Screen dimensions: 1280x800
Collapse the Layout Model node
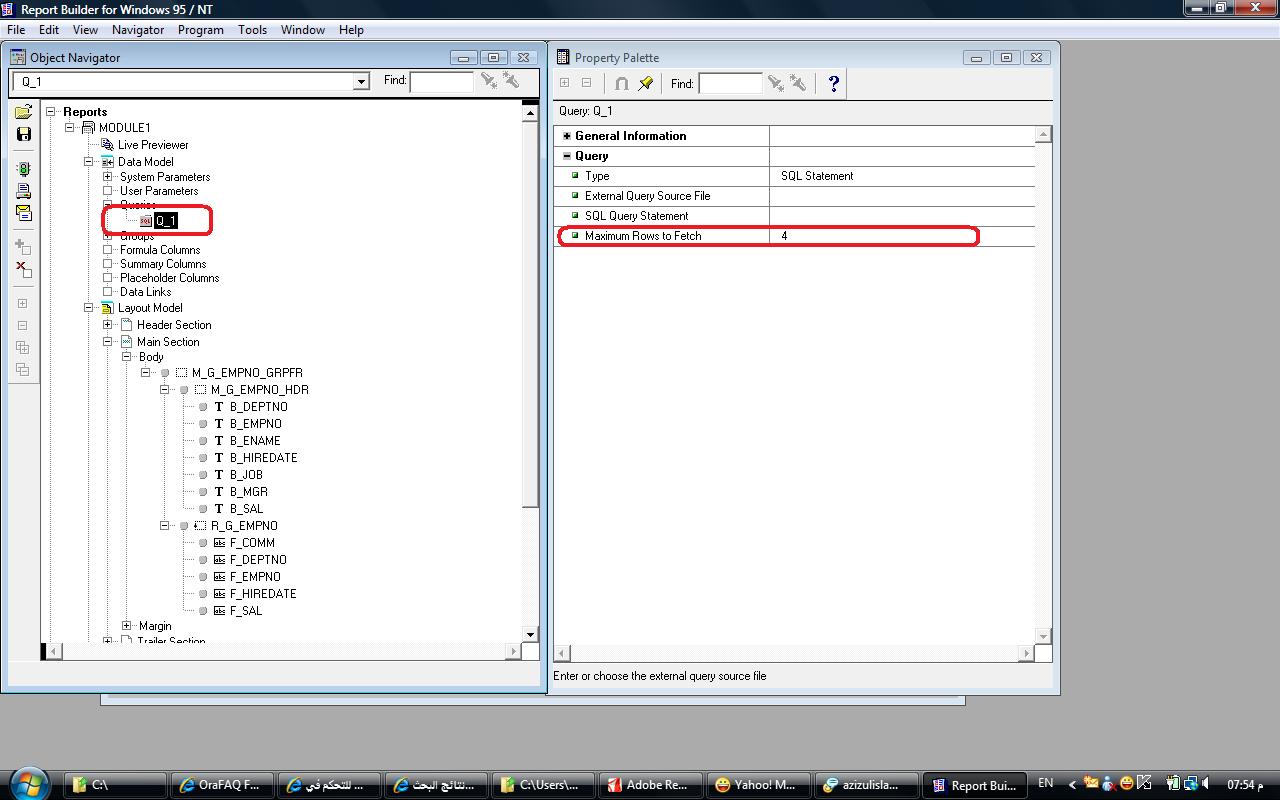89,308
